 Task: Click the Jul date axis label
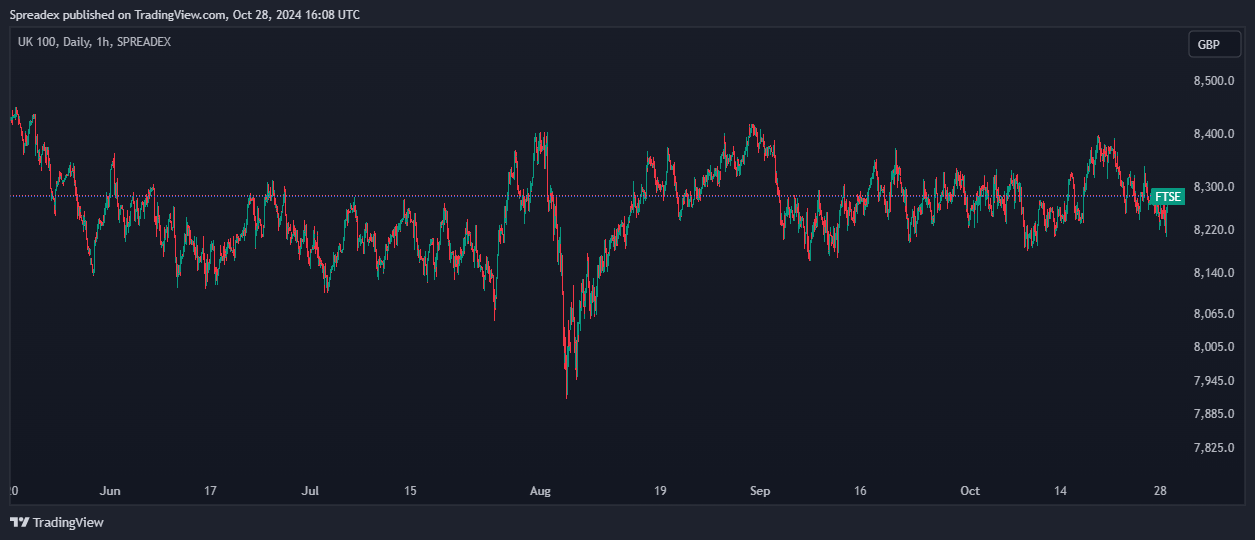tap(311, 491)
